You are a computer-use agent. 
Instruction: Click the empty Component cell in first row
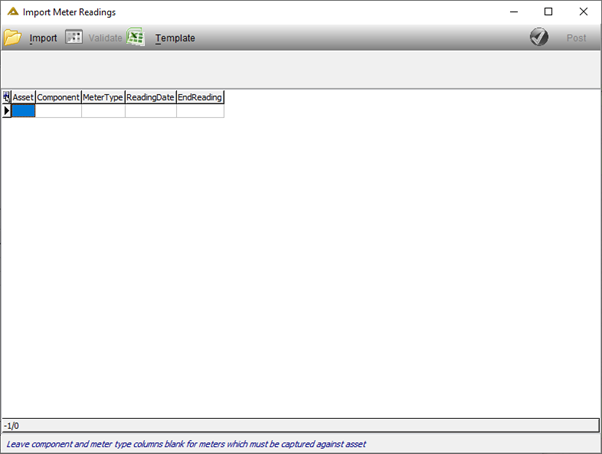click(x=58, y=111)
